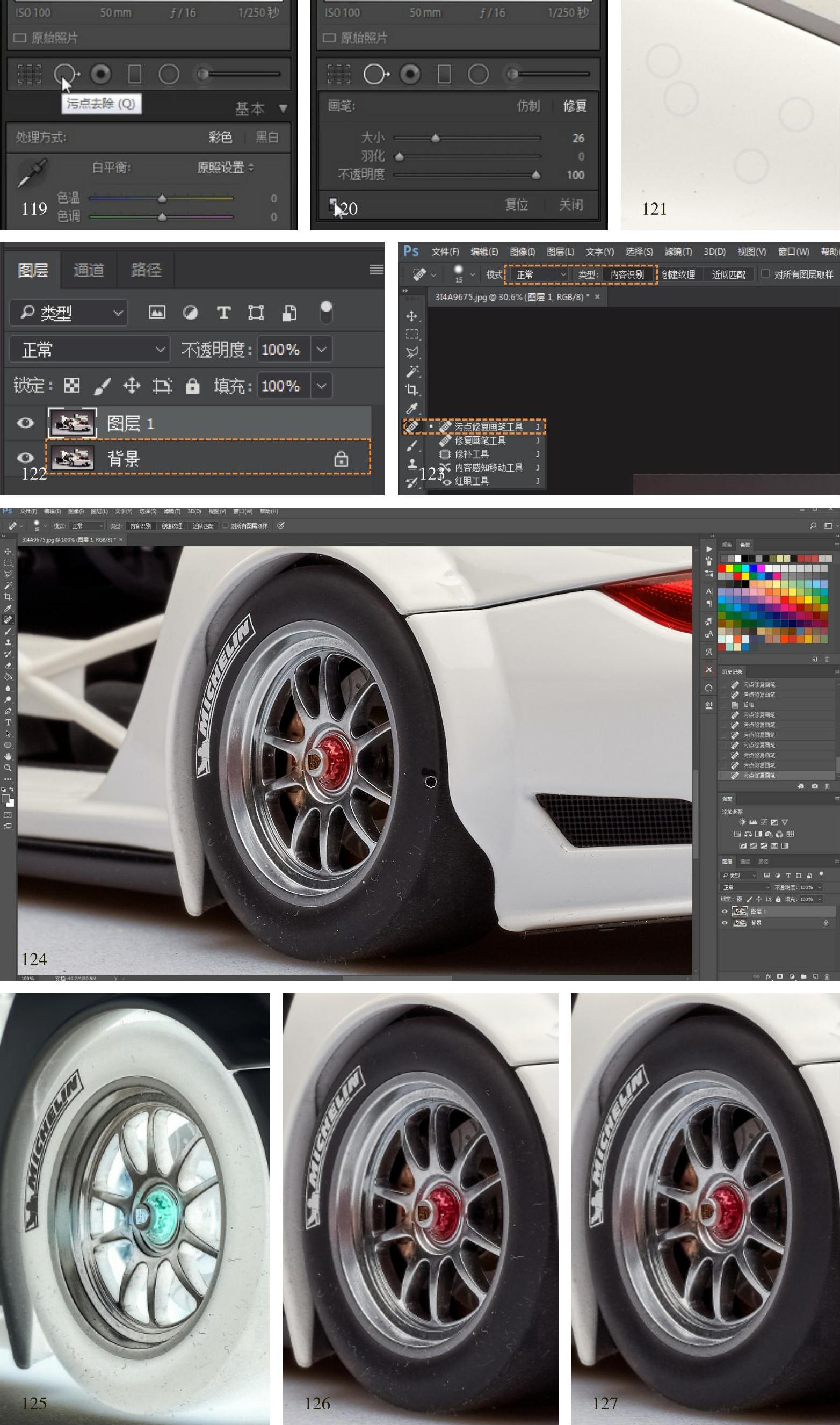Image resolution: width=840 pixels, height=1425 pixels.
Task: Hide 图层 1 in the 100% Photoshop window
Action: (x=725, y=911)
